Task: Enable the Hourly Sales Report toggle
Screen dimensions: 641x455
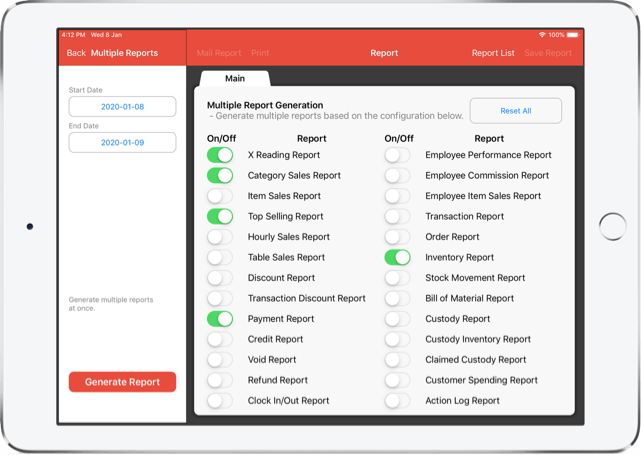Action: (220, 237)
